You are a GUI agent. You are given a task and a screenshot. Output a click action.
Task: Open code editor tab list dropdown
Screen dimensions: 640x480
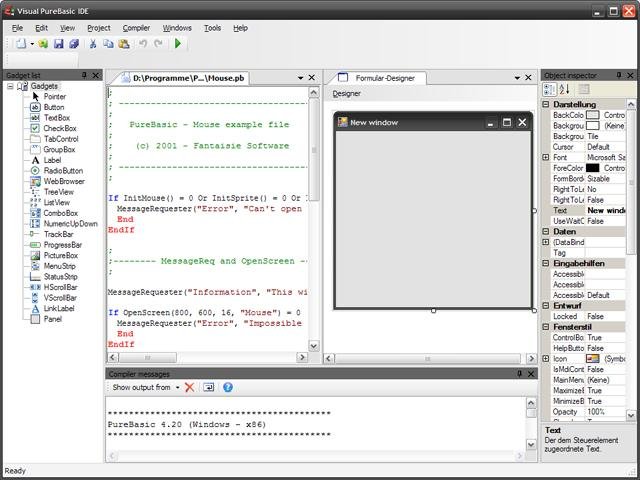(300, 78)
